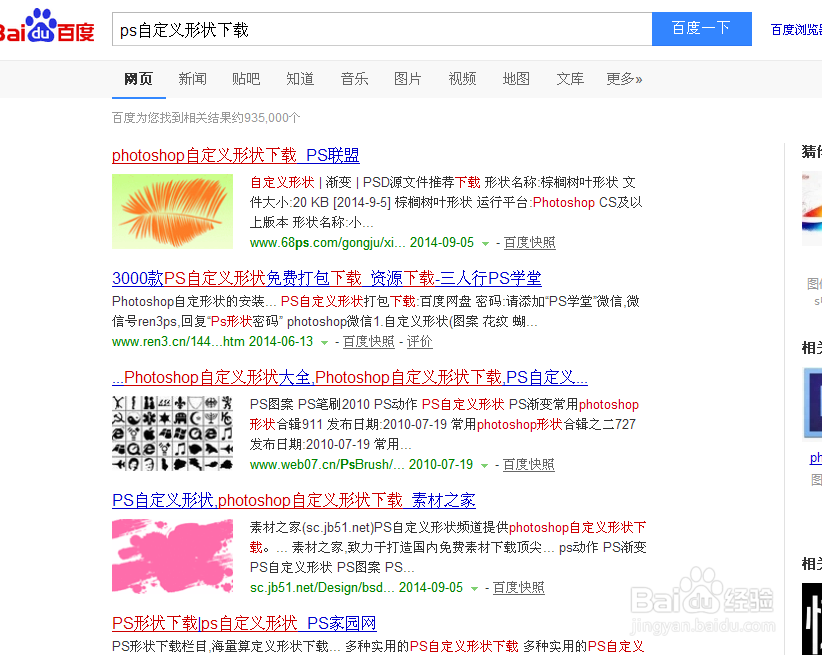Open the 地图 tab
This screenshot has height=655, width=822.
coord(516,78)
